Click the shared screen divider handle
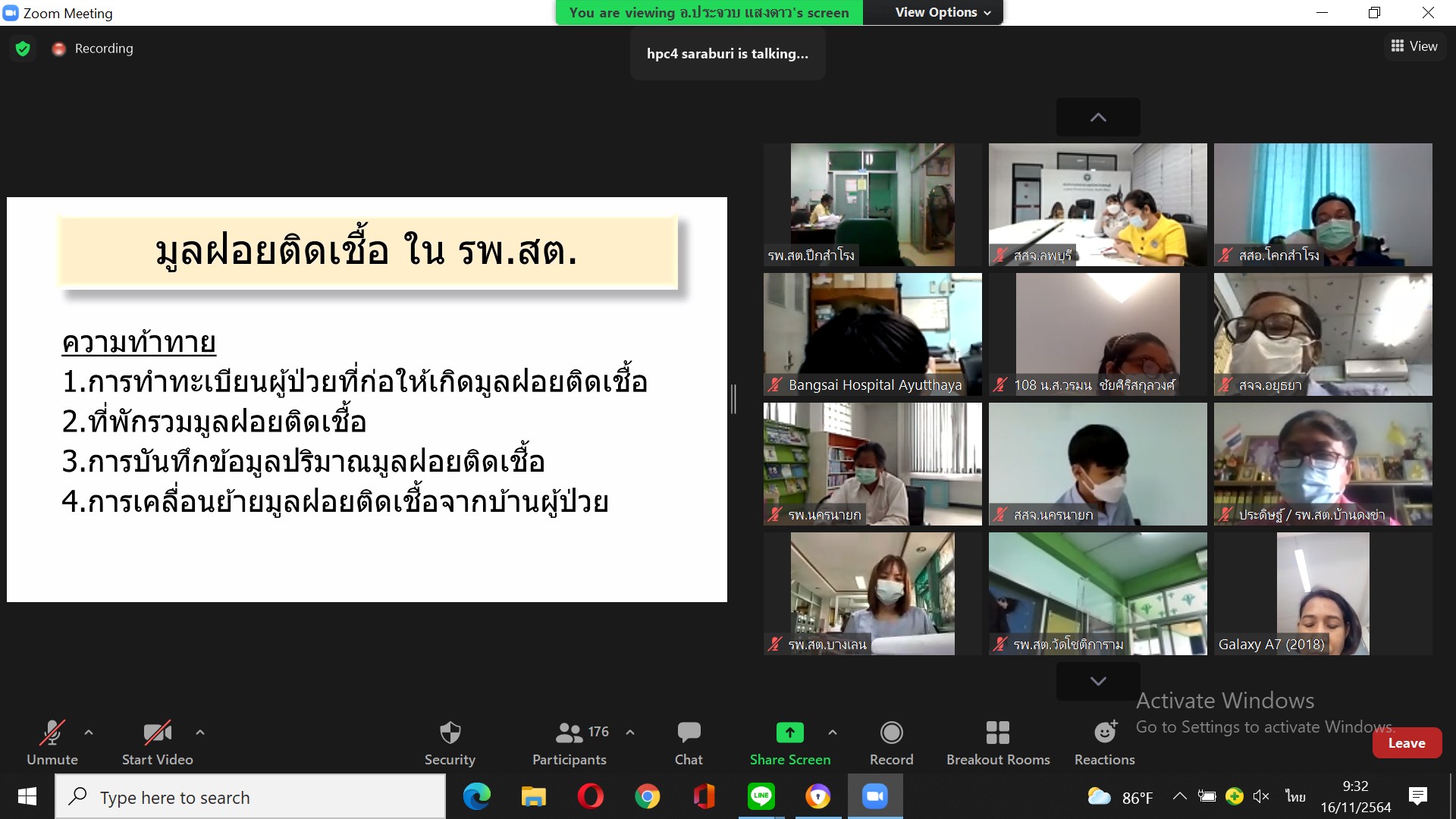Screen dimensions: 1456x819 coord(733,399)
